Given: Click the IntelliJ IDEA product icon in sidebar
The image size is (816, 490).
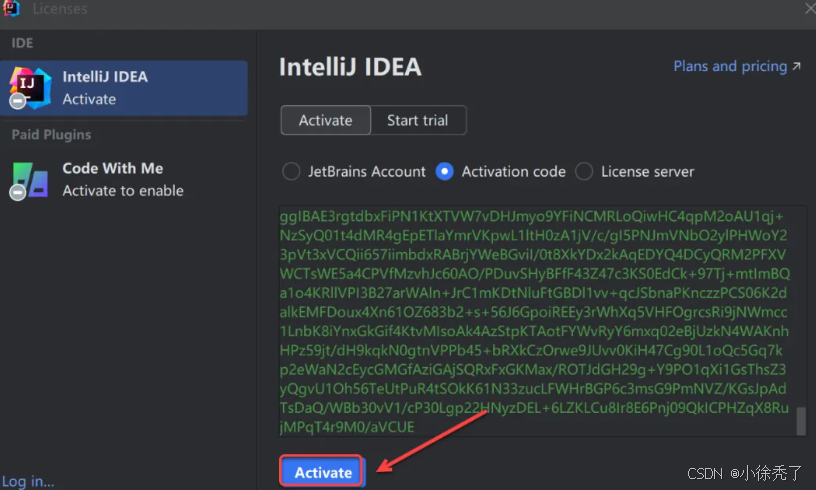Looking at the screenshot, I should click(29, 88).
